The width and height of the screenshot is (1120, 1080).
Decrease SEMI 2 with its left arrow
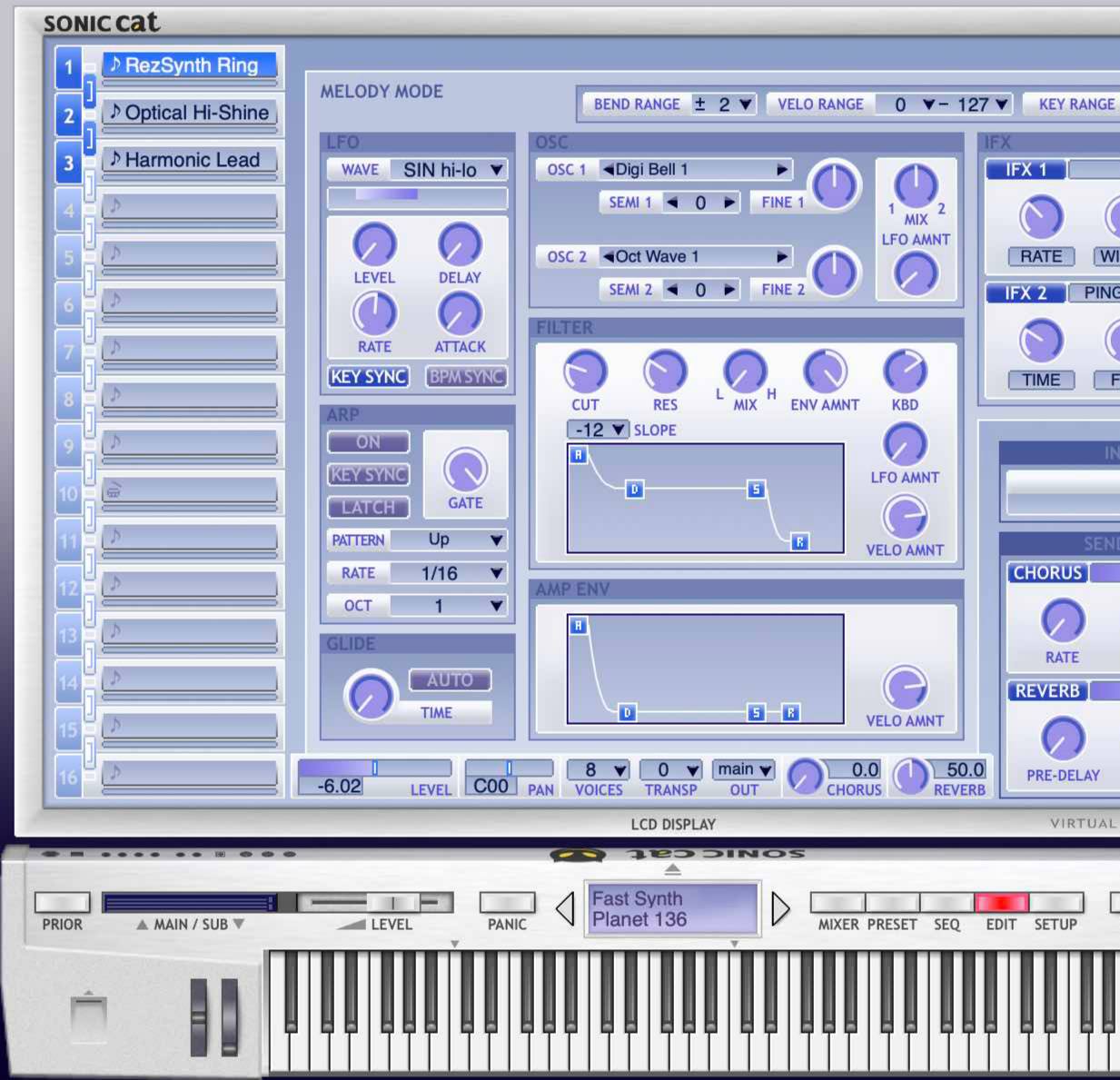[672, 290]
